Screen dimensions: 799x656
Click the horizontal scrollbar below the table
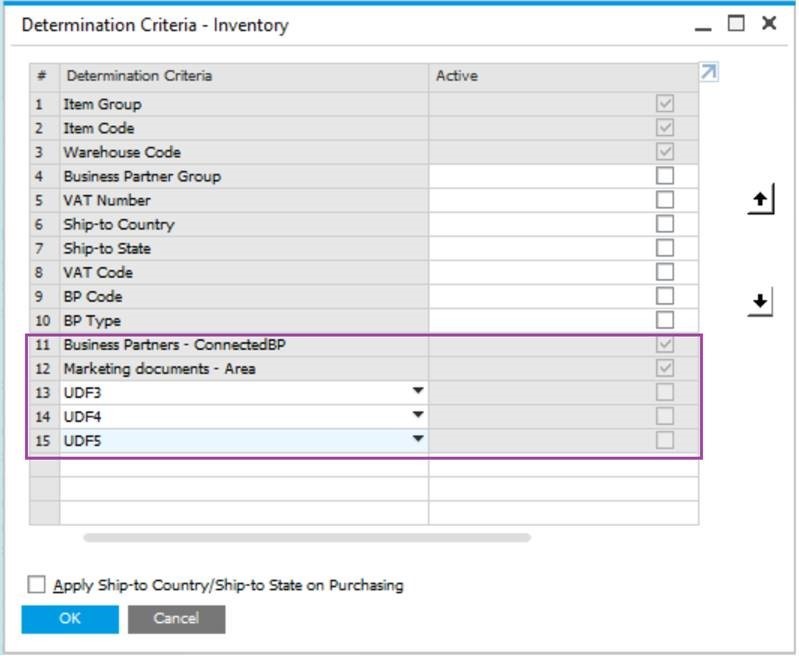[x=307, y=538]
